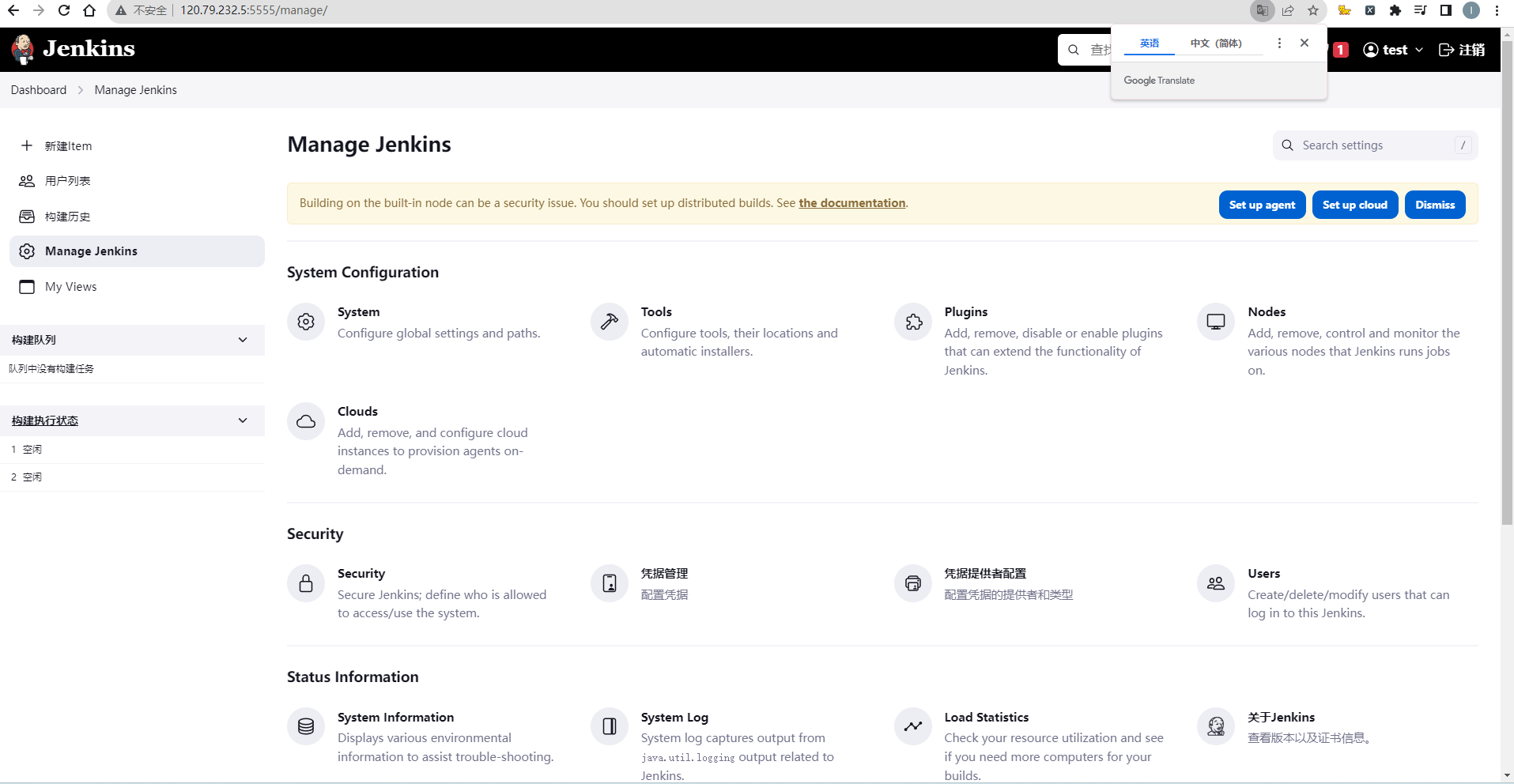
Task: Click the Nodes monitor icon
Action: tap(1215, 322)
